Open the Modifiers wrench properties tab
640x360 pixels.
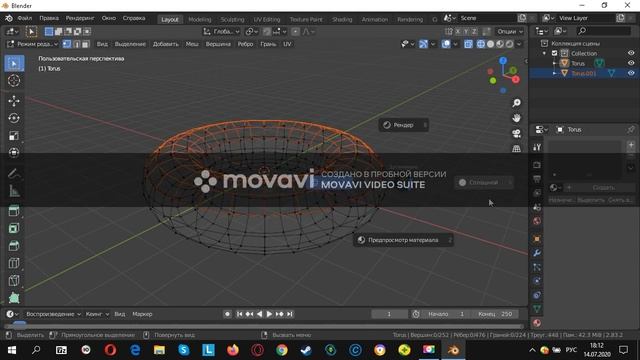coord(537,253)
